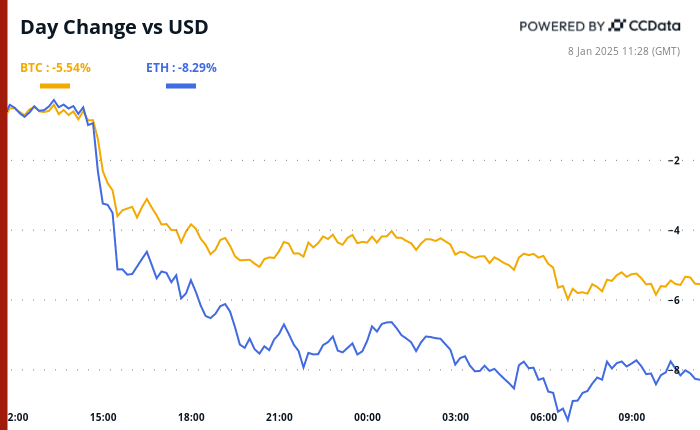The height and width of the screenshot is (430, 700).
Task: Click the 03:00 time axis label
Action: (455, 417)
